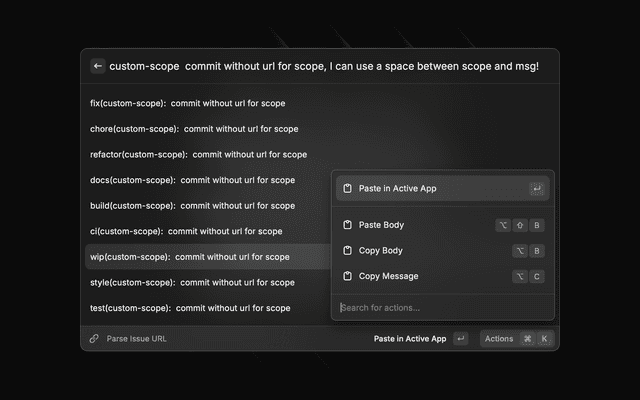Click the K key icon beside Actions

(x=545, y=339)
